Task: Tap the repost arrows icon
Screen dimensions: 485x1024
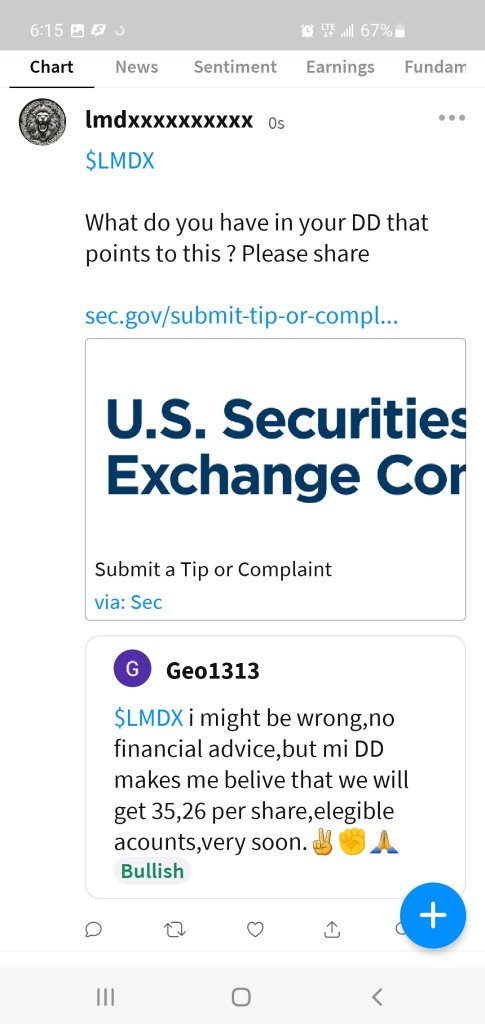Action: (x=174, y=929)
